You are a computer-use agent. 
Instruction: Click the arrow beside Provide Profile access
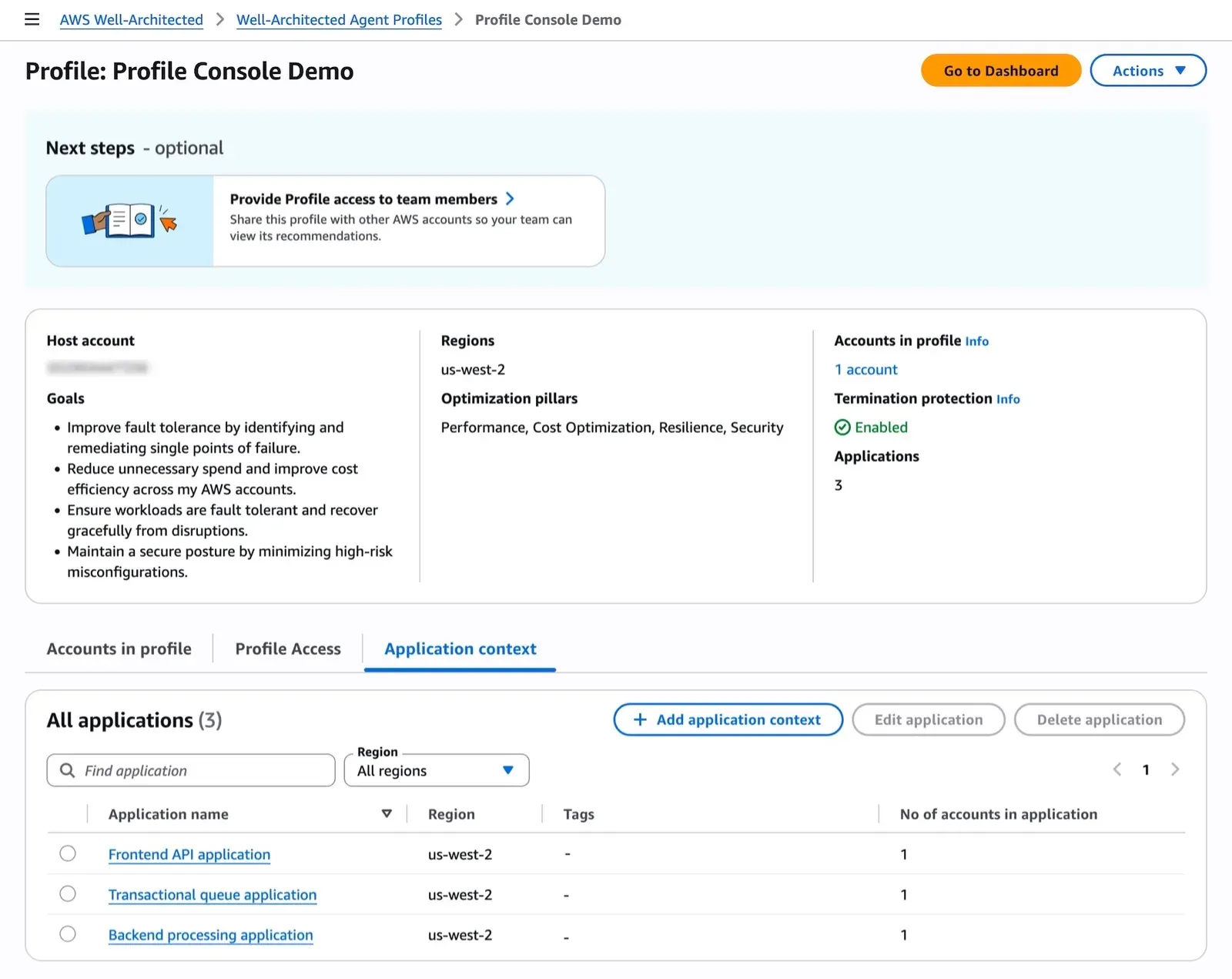[510, 199]
